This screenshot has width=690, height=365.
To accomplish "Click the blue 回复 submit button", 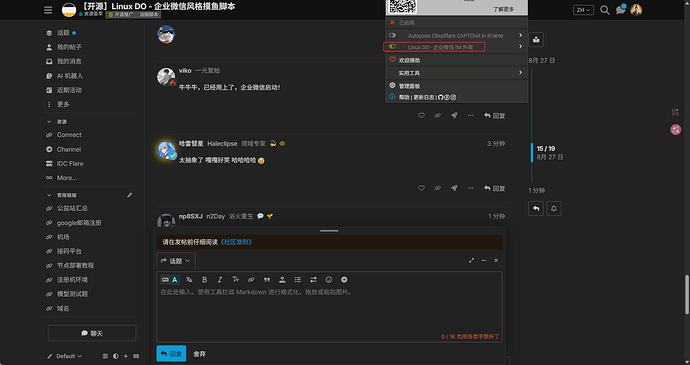I will [x=171, y=354].
